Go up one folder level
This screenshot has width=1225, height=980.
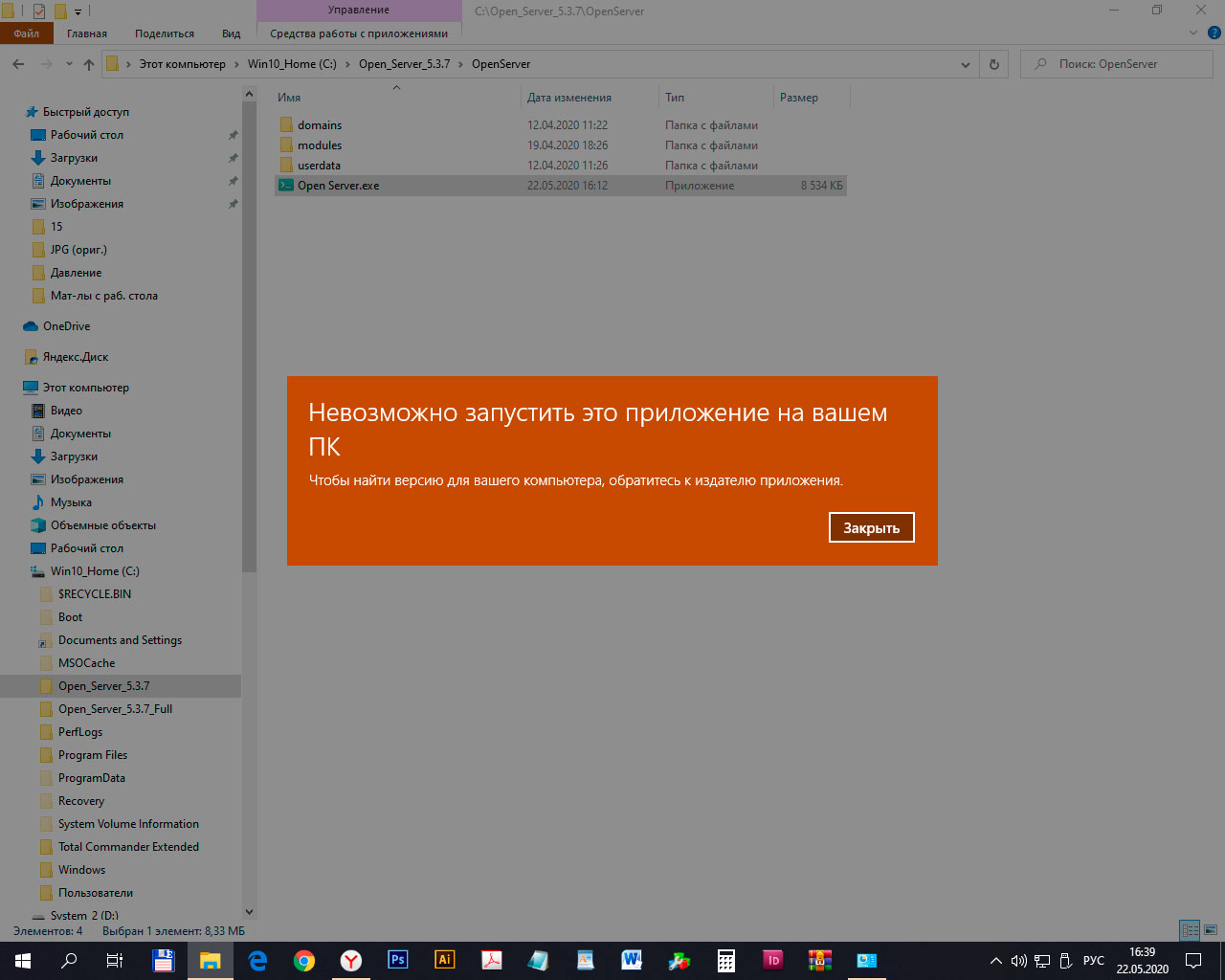click(x=89, y=64)
